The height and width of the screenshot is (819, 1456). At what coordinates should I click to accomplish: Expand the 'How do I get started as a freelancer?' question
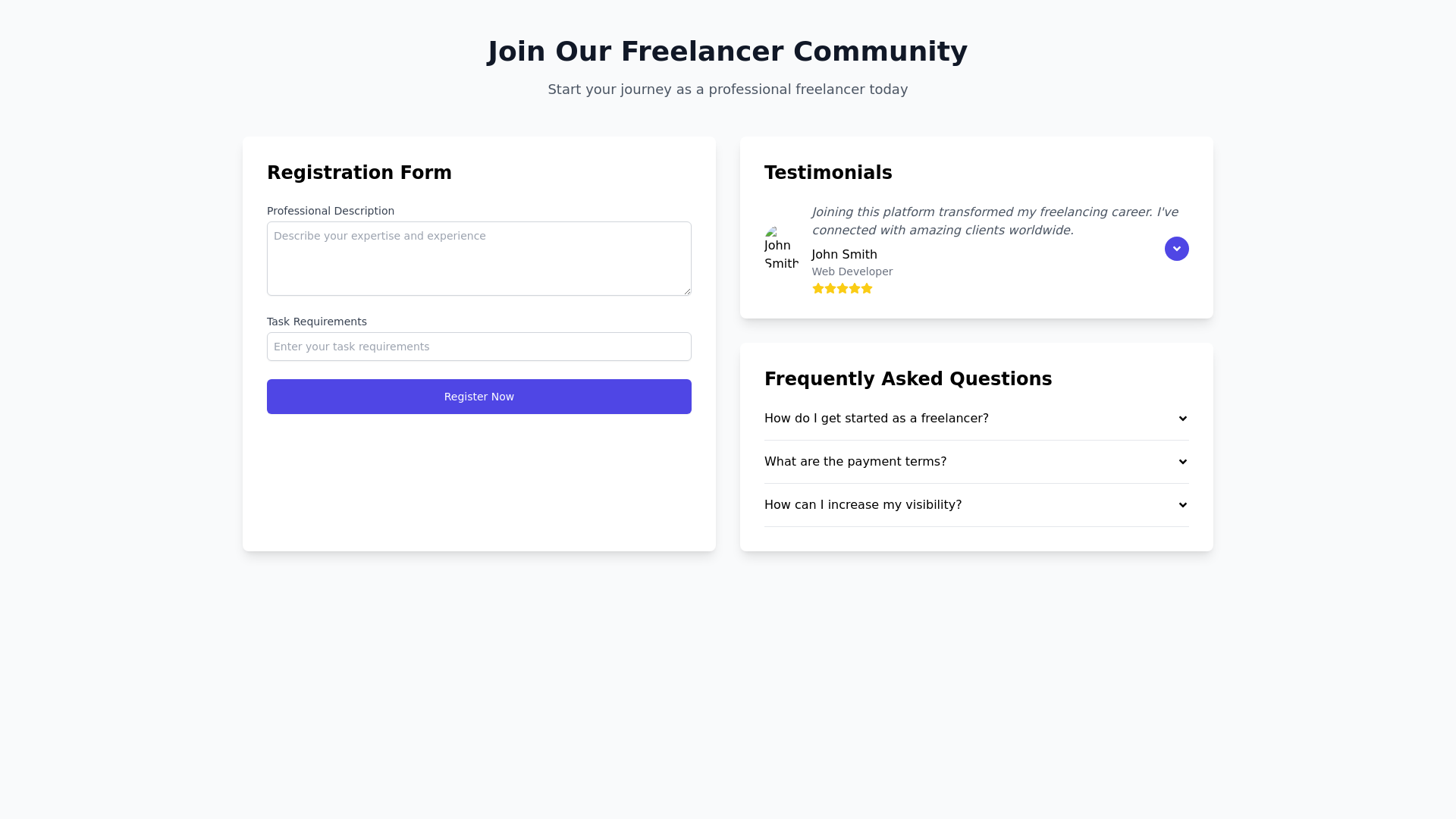(x=876, y=419)
